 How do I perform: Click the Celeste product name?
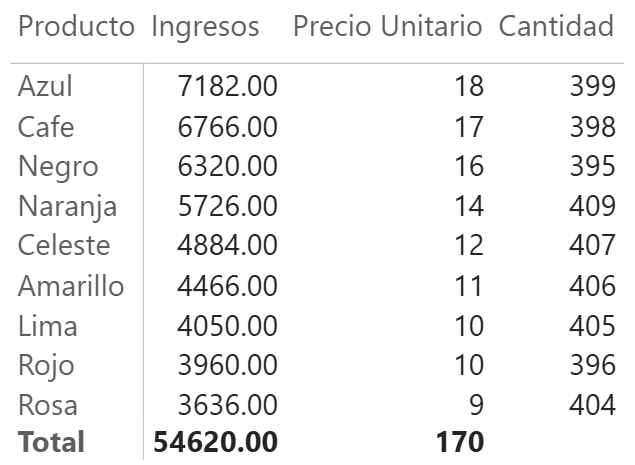(64, 246)
